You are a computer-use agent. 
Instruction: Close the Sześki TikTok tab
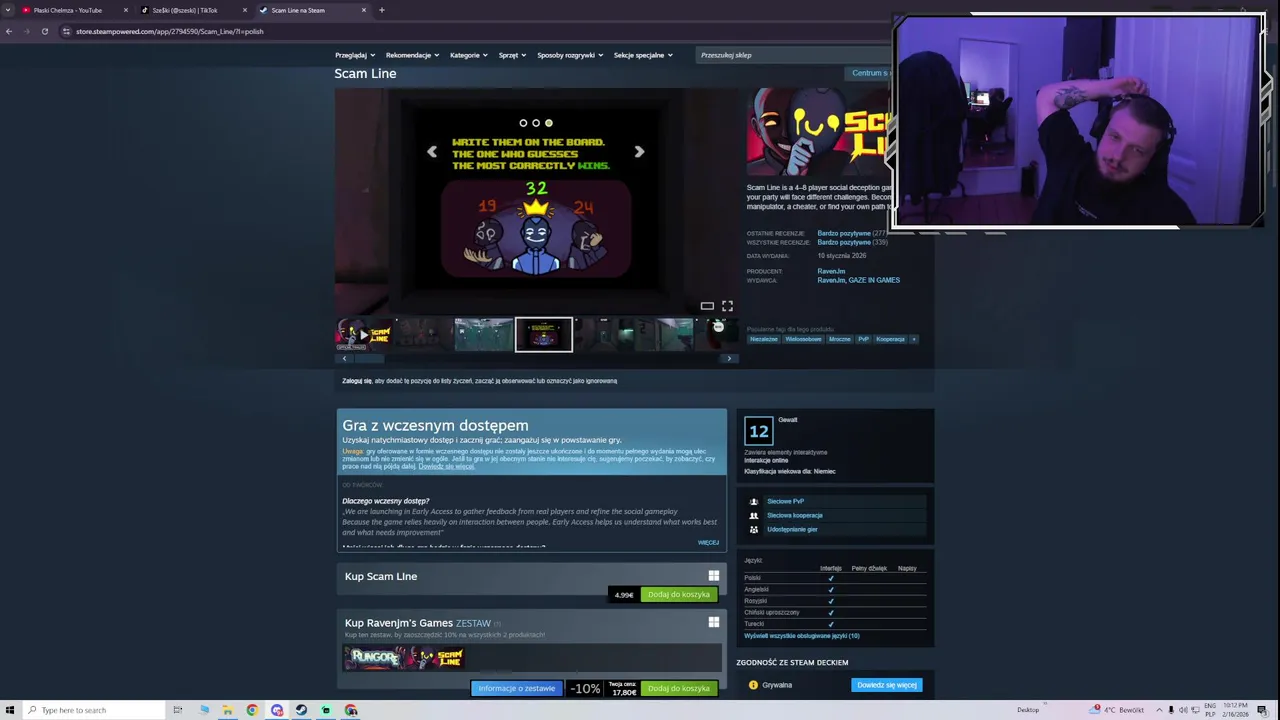[245, 10]
